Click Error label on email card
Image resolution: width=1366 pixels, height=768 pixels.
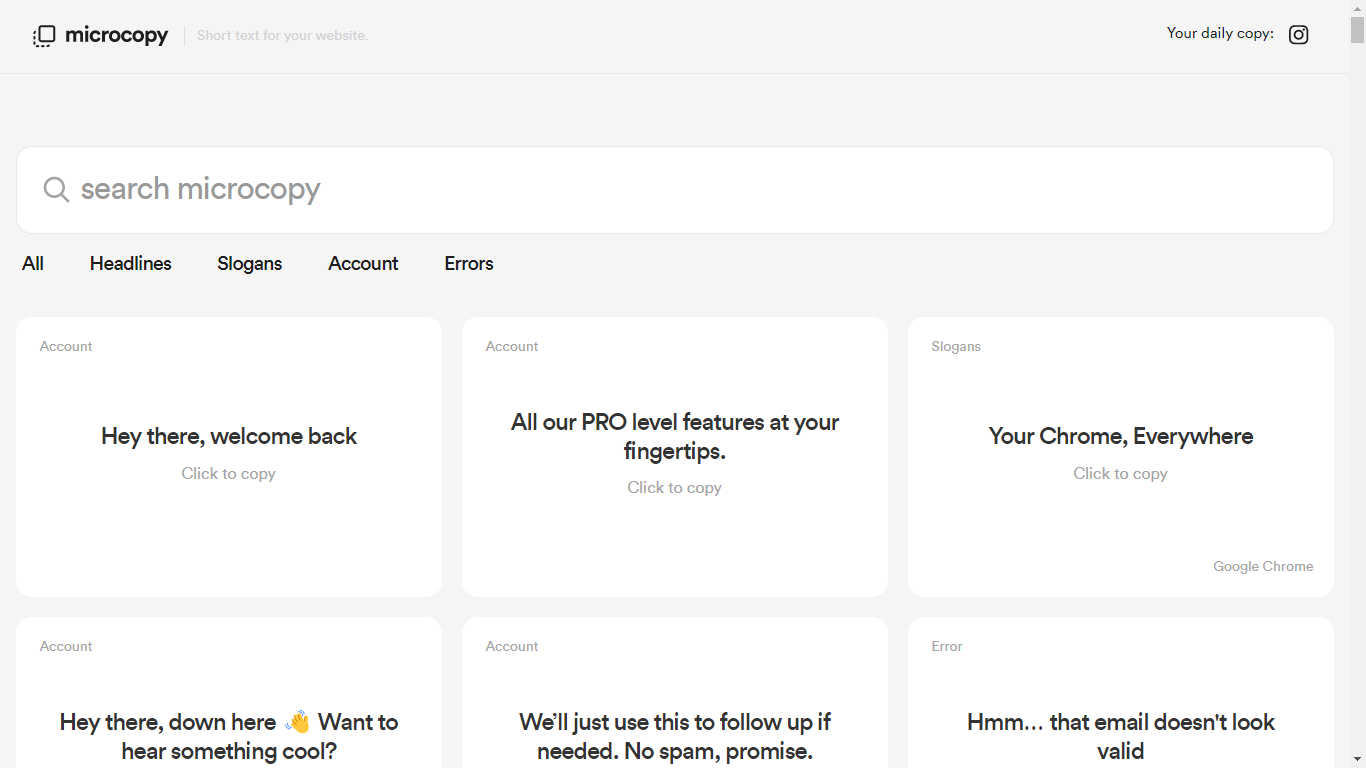pyautogui.click(x=947, y=646)
